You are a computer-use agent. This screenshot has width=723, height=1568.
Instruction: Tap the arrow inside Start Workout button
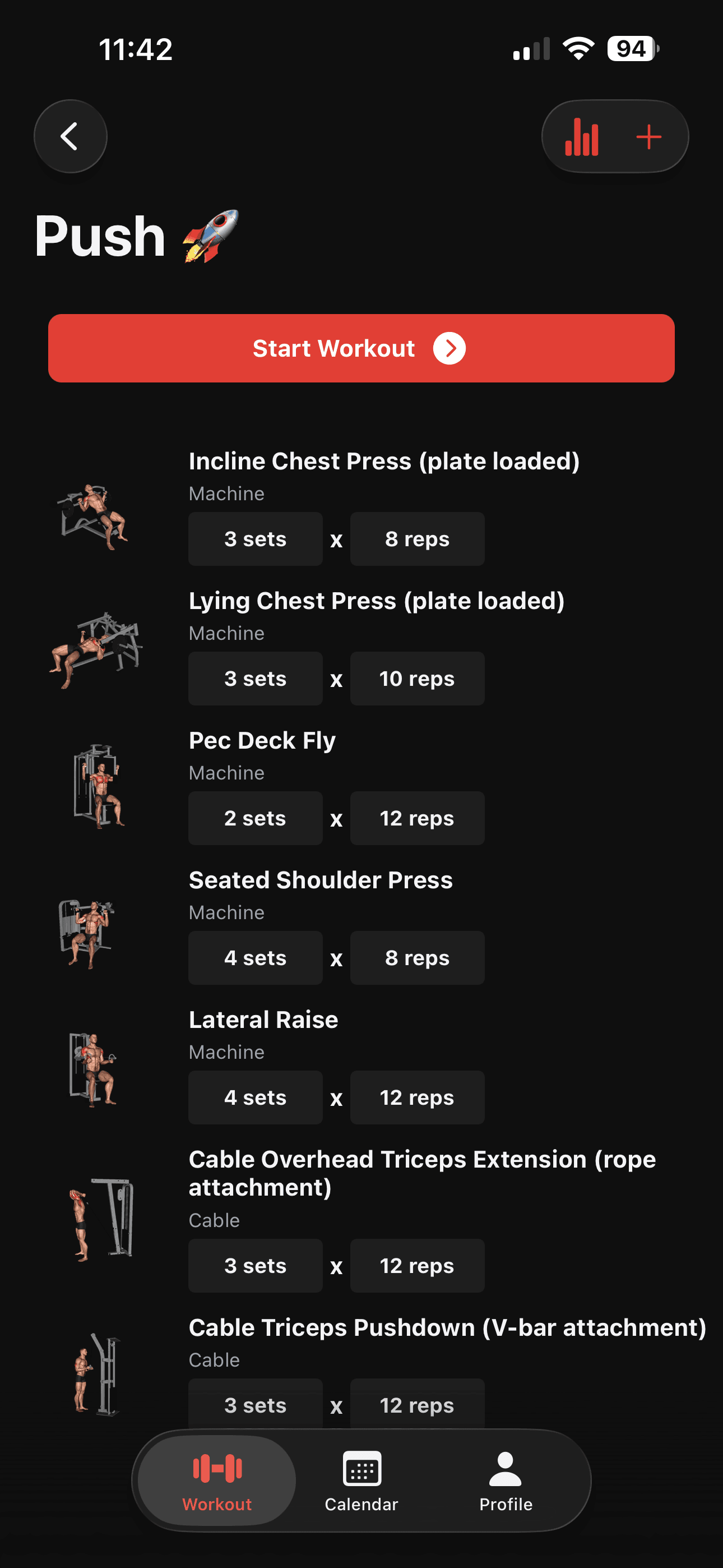451,348
